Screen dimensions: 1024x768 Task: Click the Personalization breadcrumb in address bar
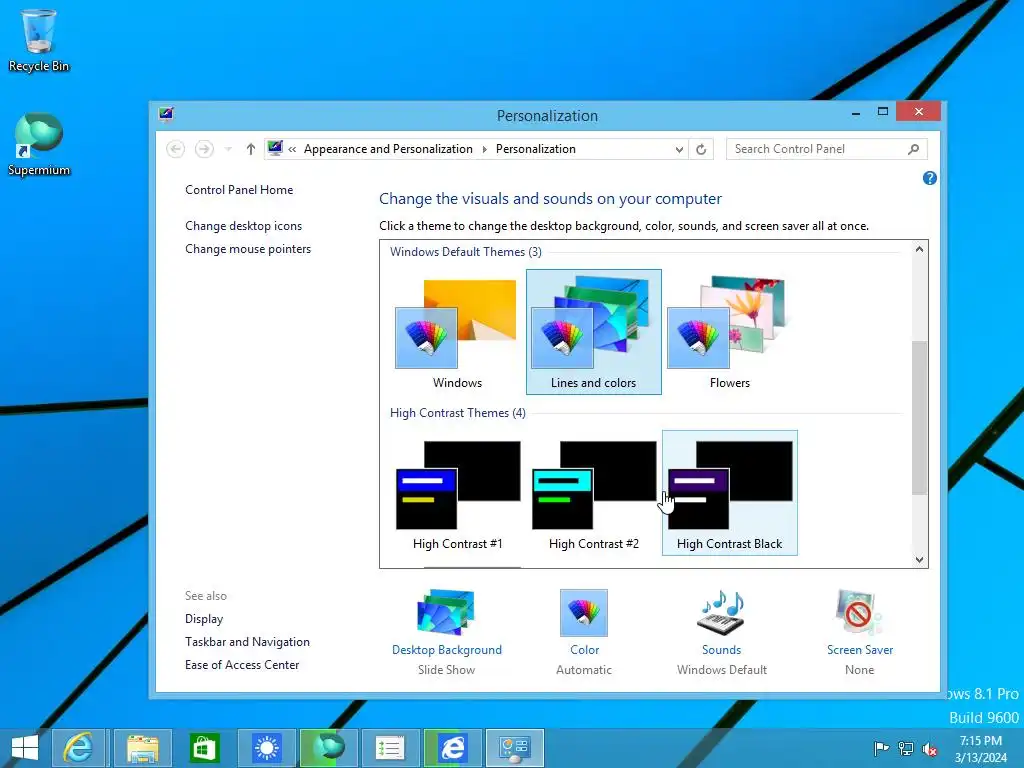click(x=536, y=149)
